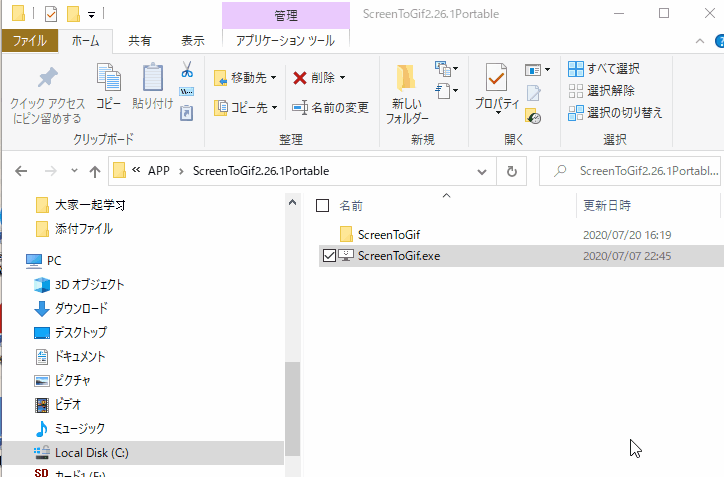Open the 移動先 (Move to) dropdown
Image resolution: width=724 pixels, height=477 pixels.
click(245, 78)
